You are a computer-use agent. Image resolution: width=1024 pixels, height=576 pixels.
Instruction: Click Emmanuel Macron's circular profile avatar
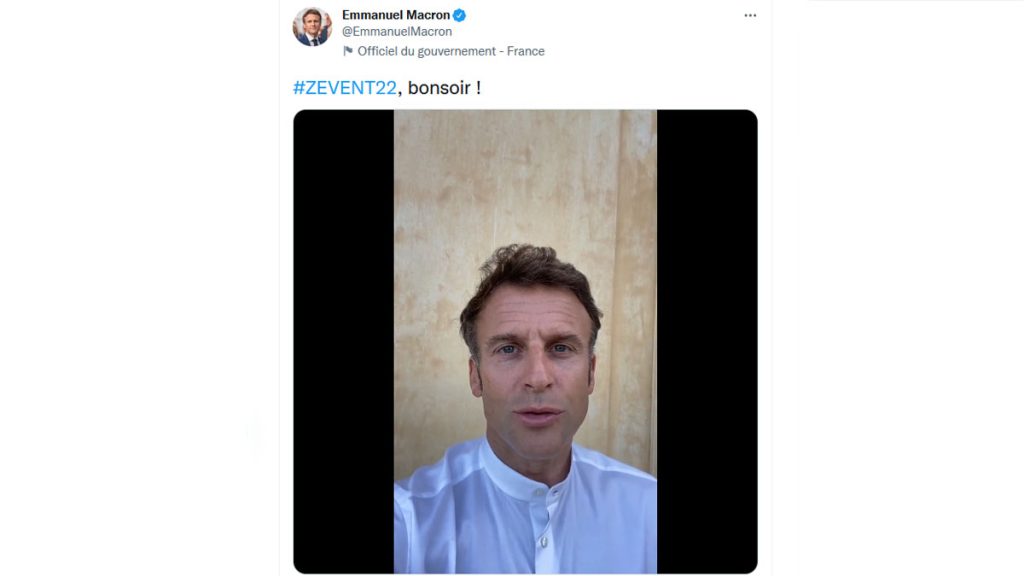coord(312,25)
